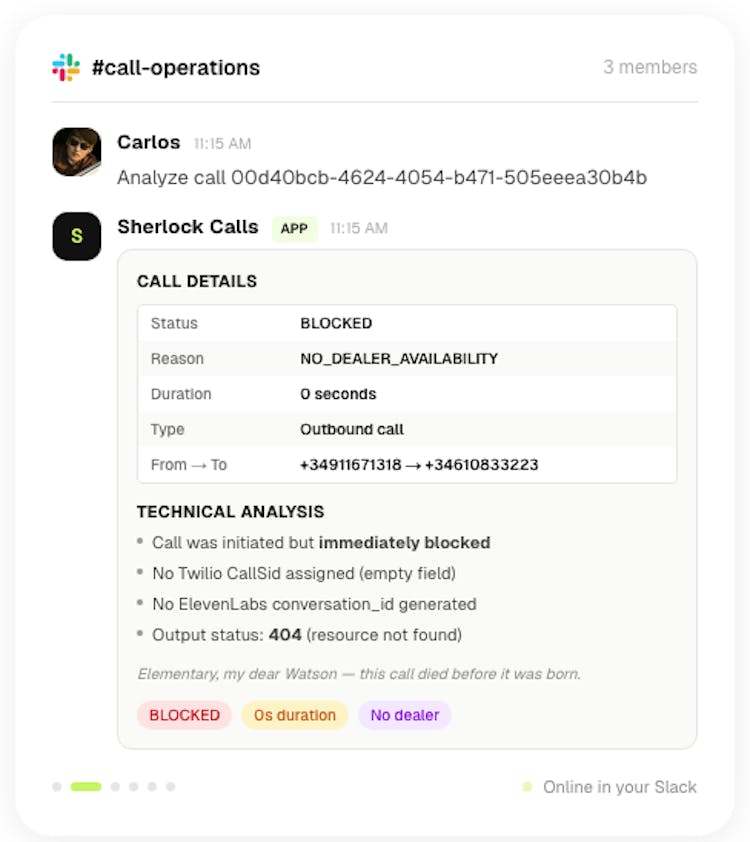Click the Slack logo icon
Viewport: 750px width, 842px height.
pyautogui.click(x=66, y=68)
